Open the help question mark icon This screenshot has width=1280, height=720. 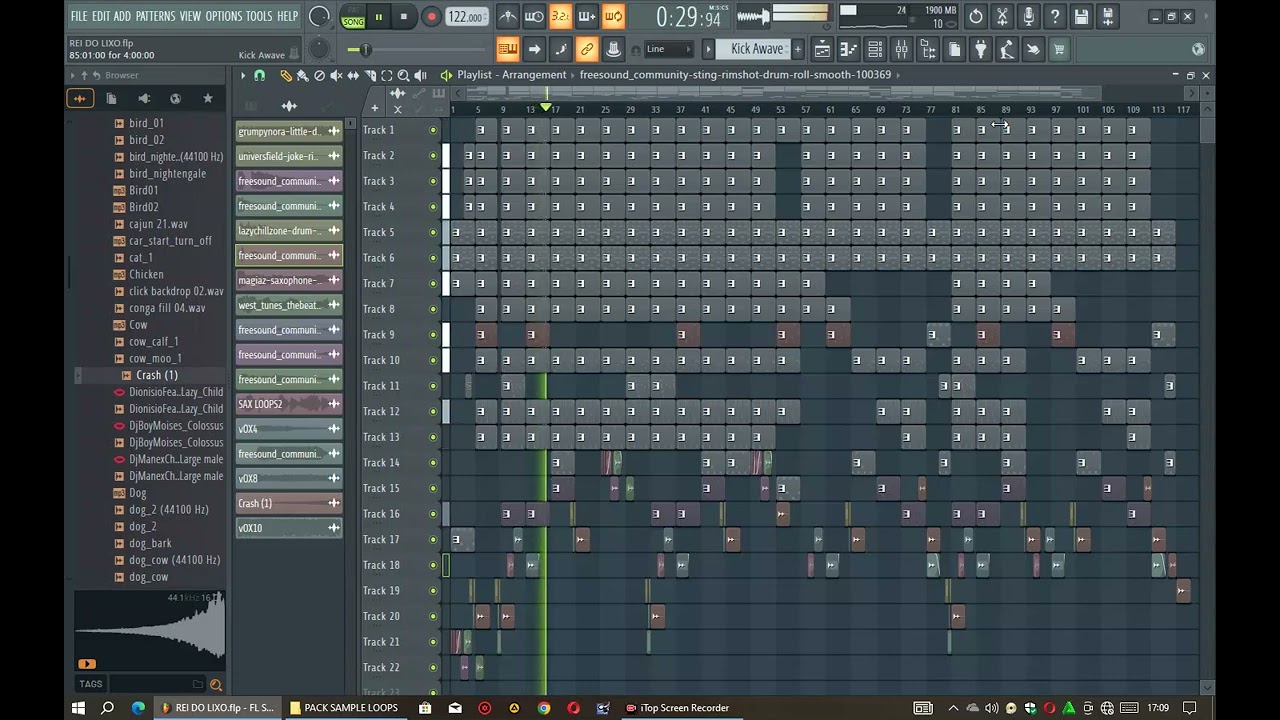(x=1055, y=16)
